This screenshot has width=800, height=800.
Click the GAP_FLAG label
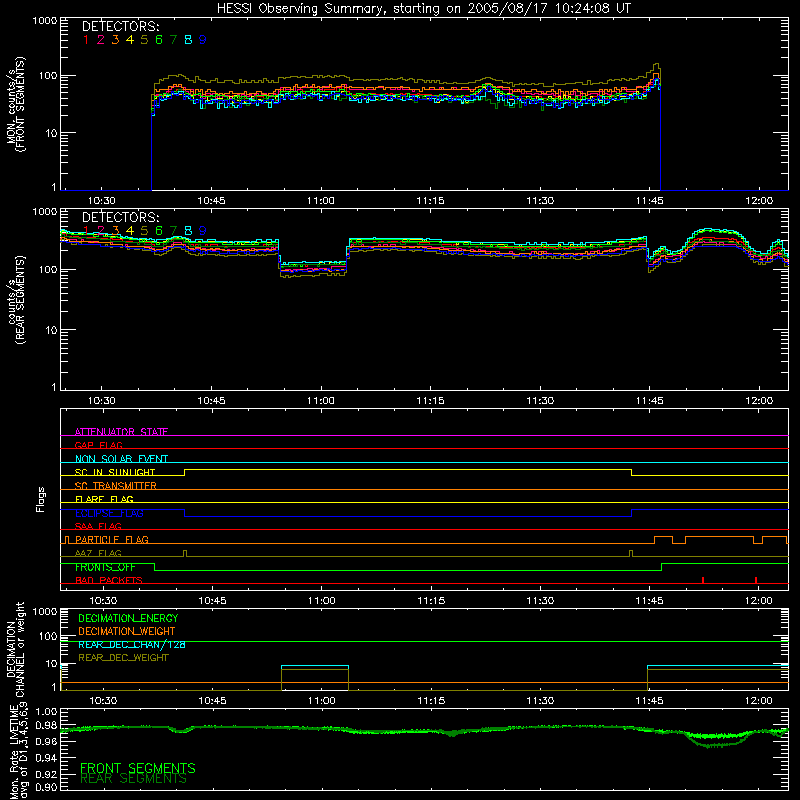click(x=98, y=445)
